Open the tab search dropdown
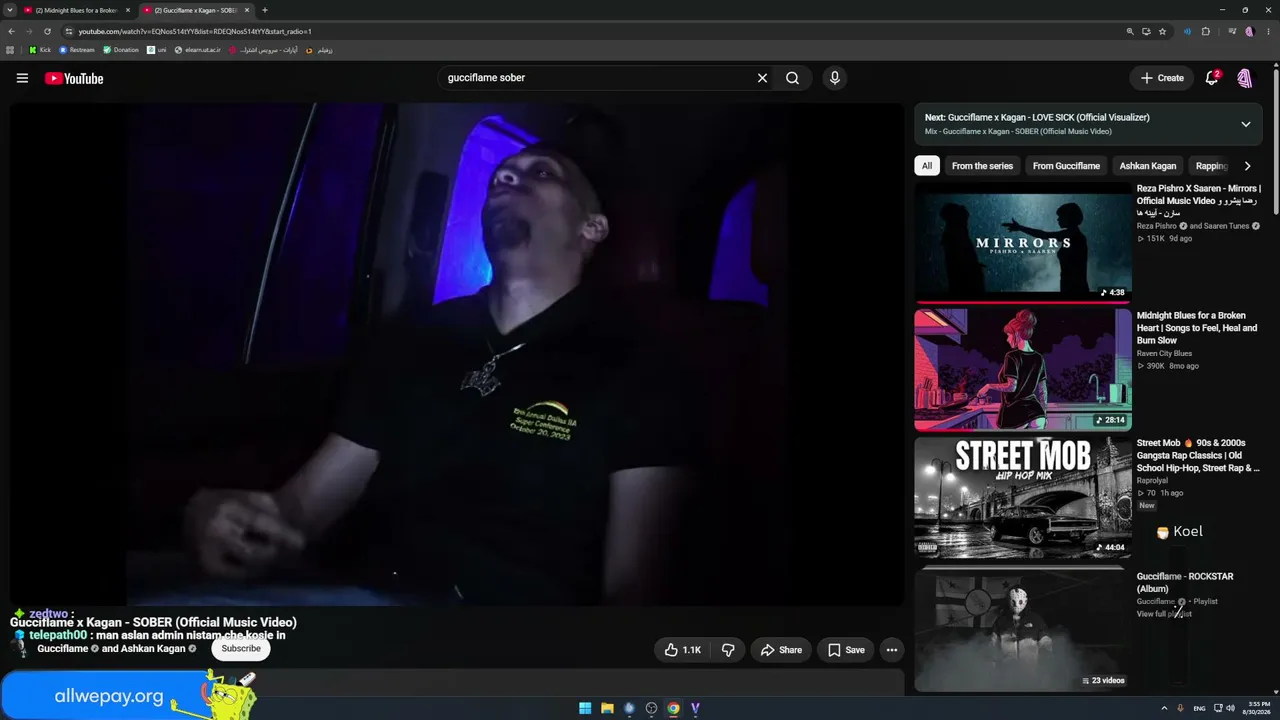Viewport: 1280px width, 720px height. 8,10
